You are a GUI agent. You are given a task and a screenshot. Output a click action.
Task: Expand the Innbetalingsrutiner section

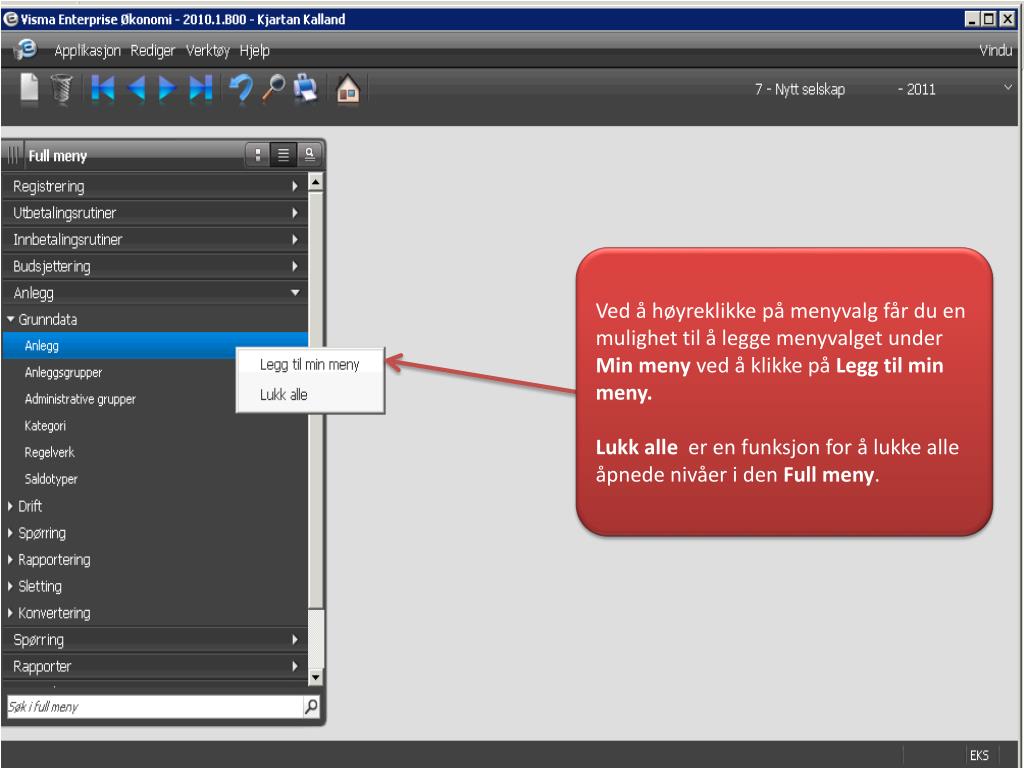pos(155,240)
